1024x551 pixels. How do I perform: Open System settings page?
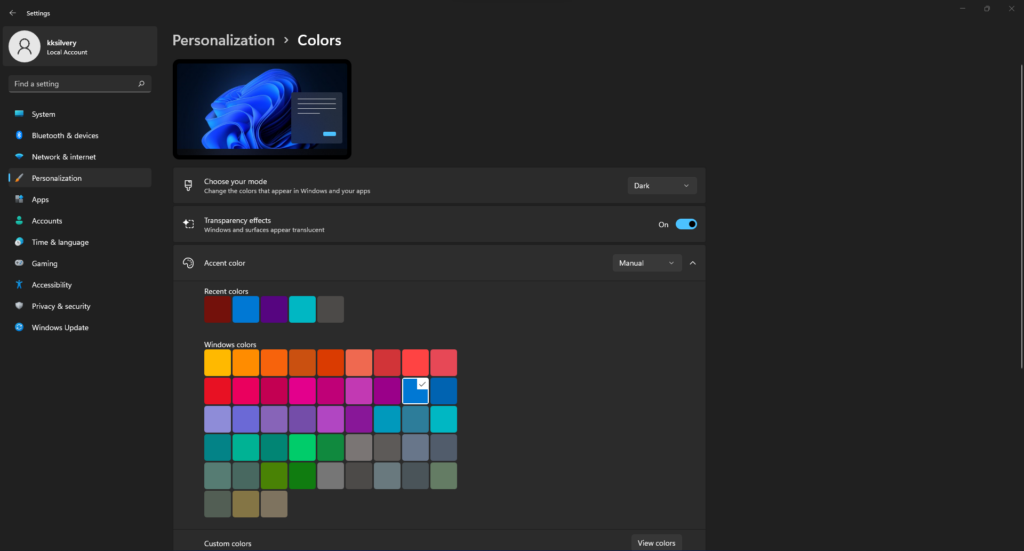tap(80, 114)
